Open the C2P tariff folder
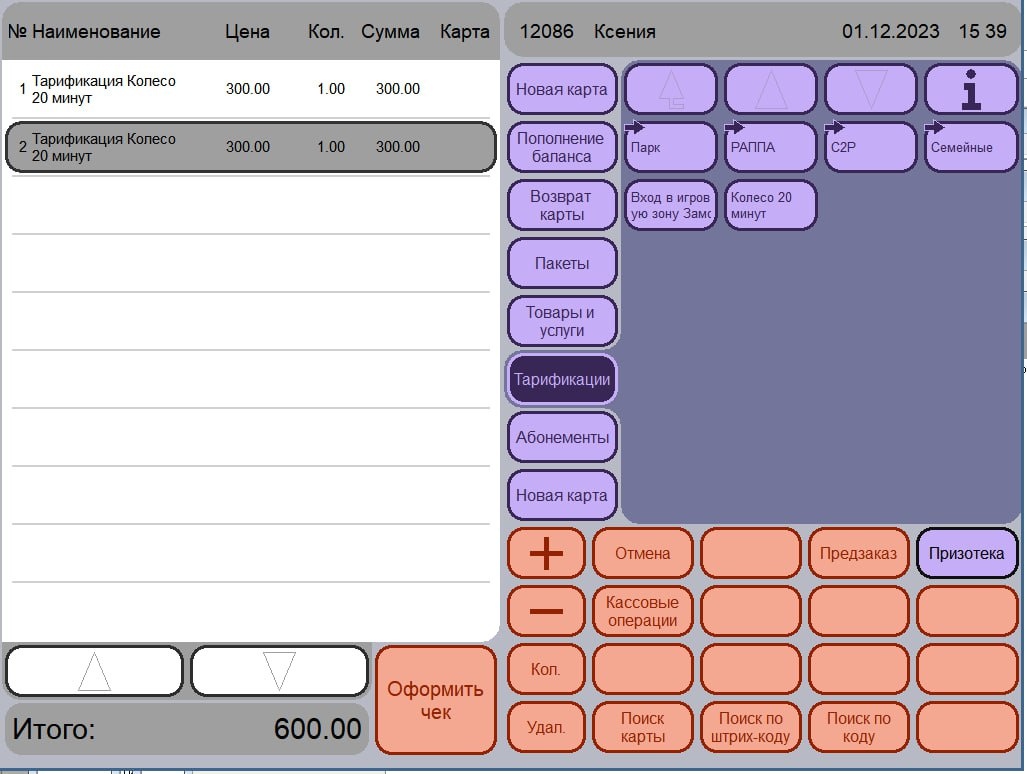Screen dimensions: 1027x774 tap(870, 147)
